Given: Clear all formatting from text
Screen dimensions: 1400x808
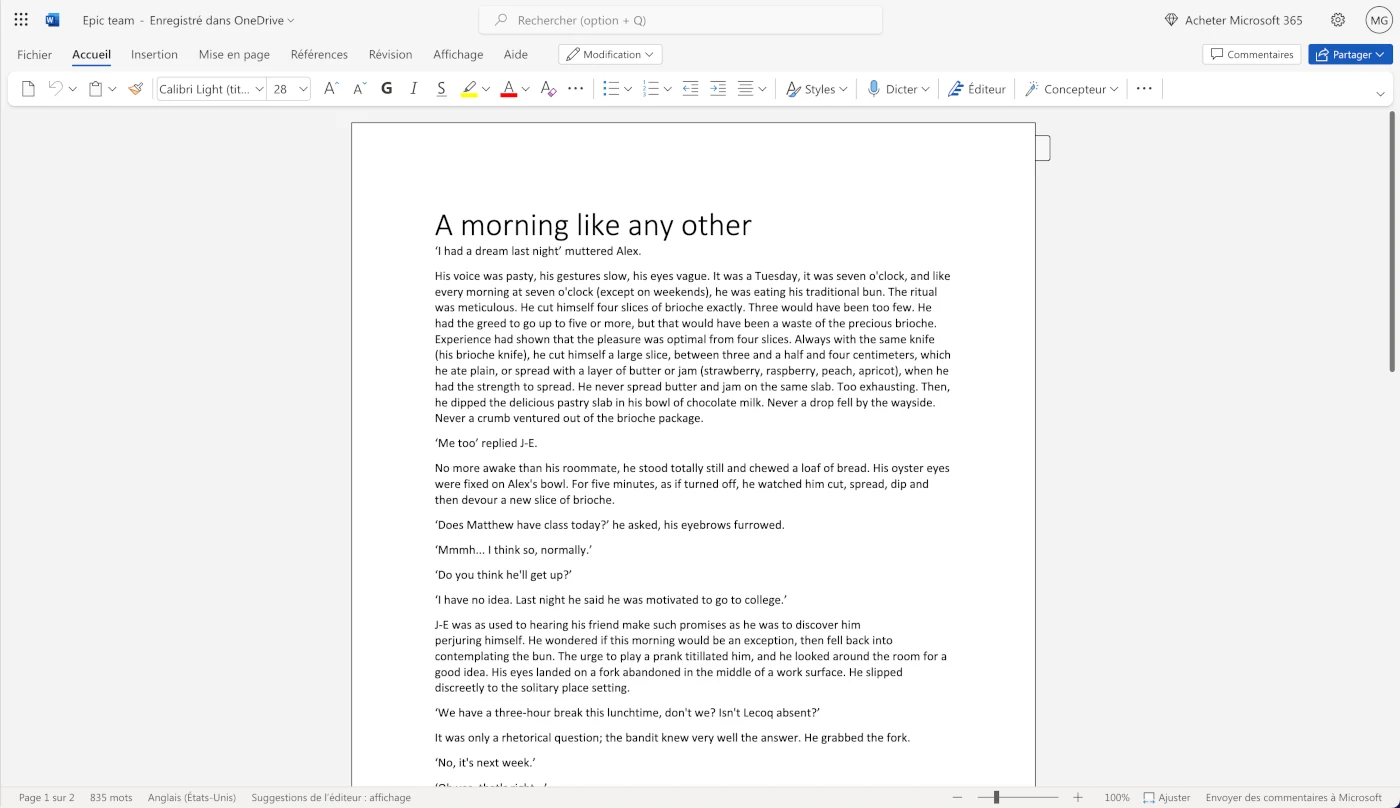Looking at the screenshot, I should (x=547, y=88).
